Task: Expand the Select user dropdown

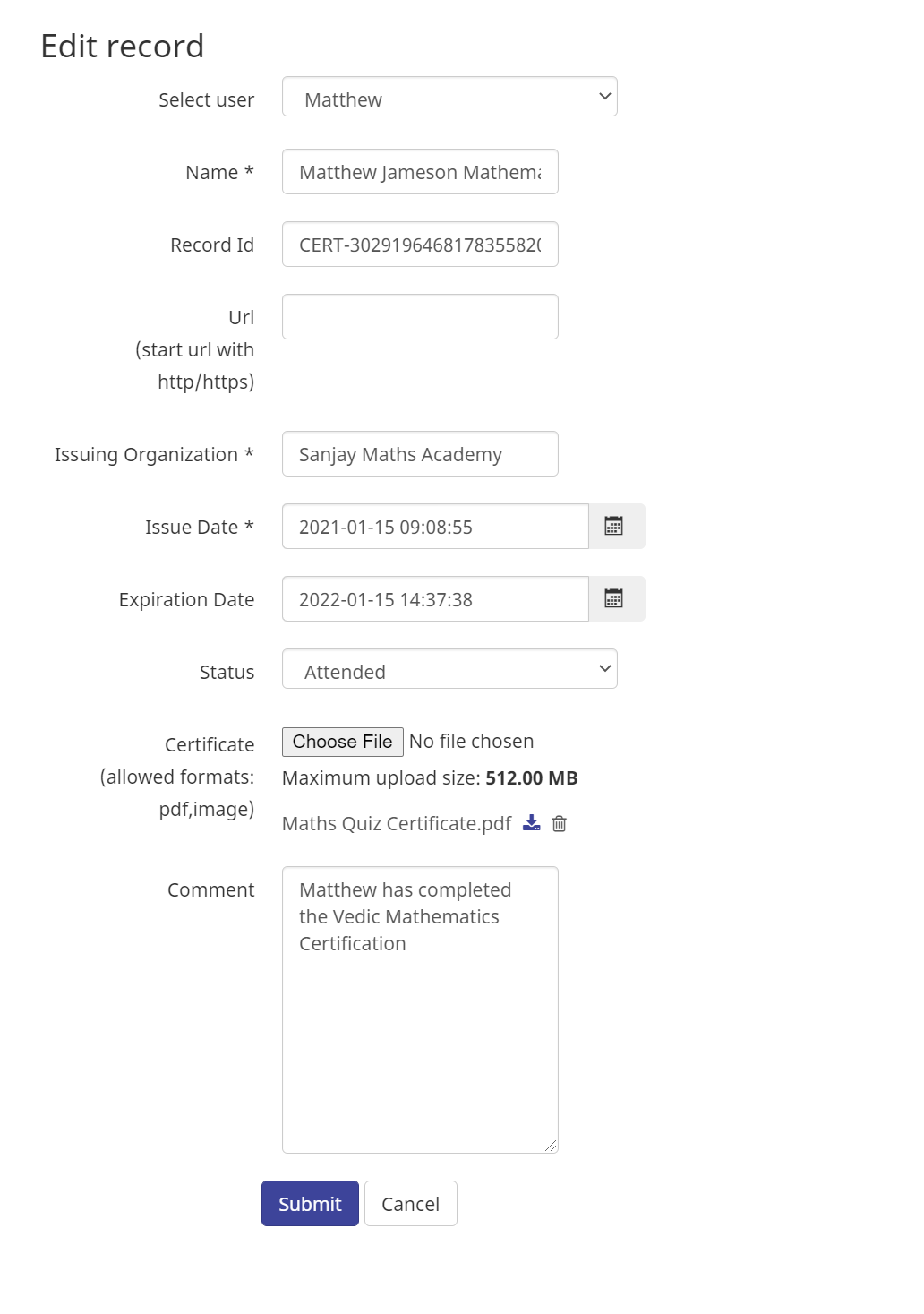Action: pyautogui.click(x=448, y=98)
